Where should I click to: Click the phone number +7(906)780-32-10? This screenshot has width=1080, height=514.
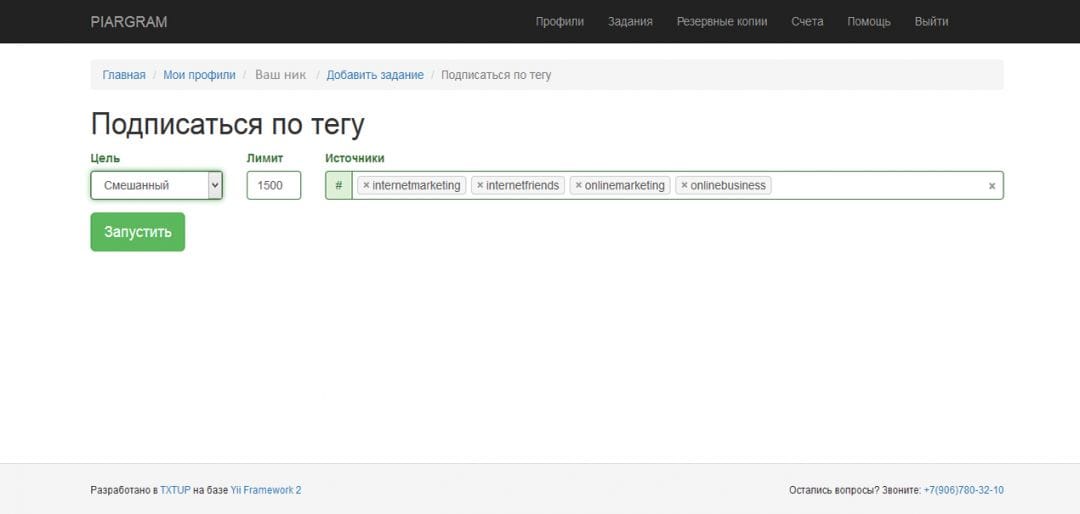[x=964, y=491]
